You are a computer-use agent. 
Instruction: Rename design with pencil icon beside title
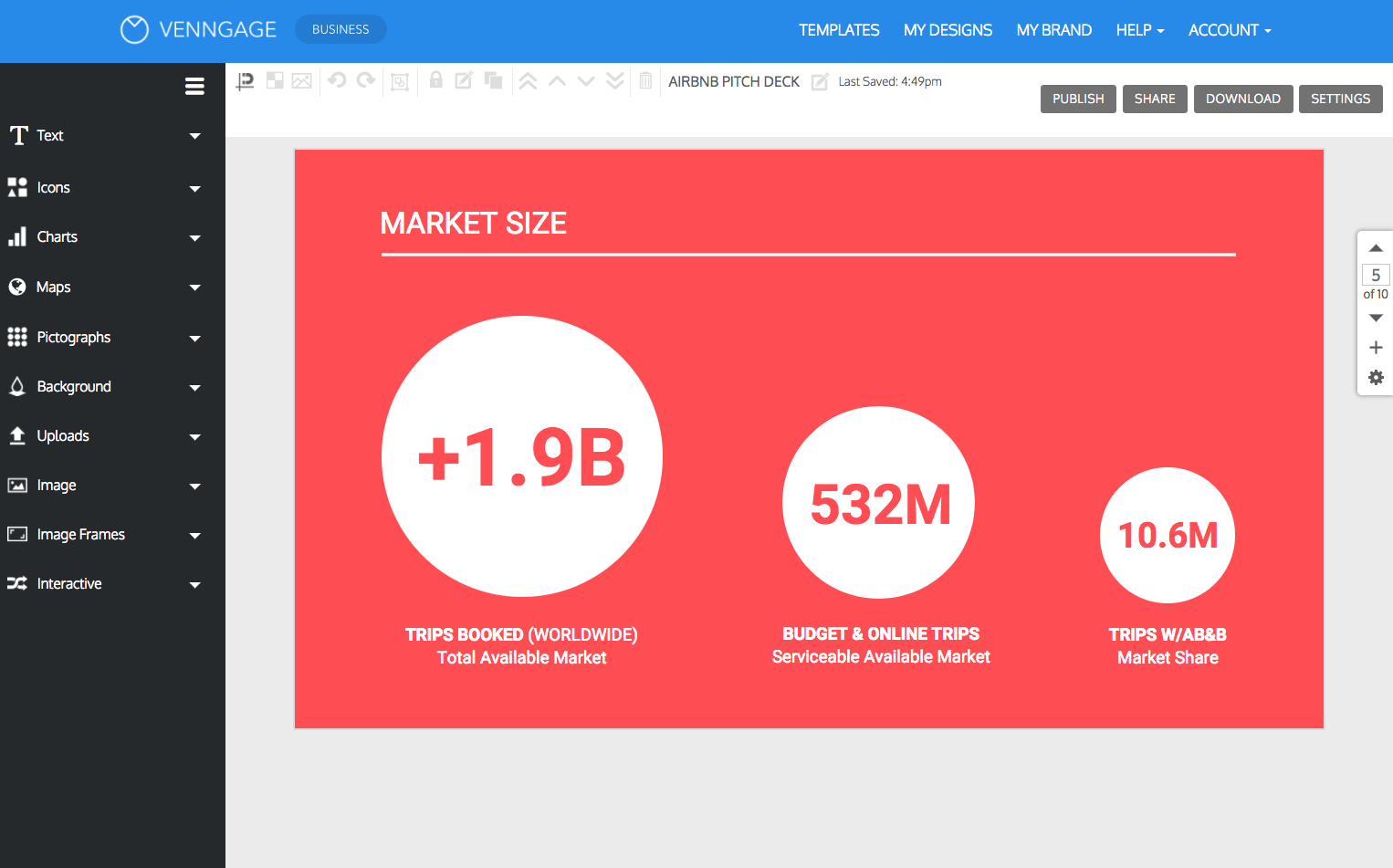[820, 82]
